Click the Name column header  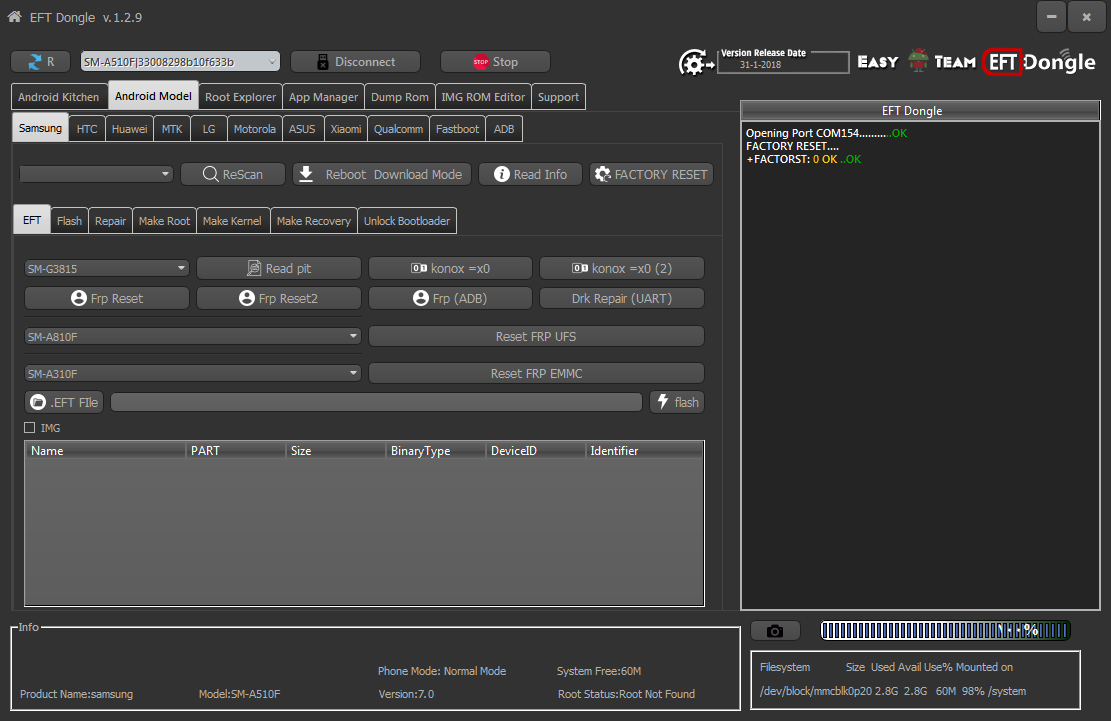point(106,450)
